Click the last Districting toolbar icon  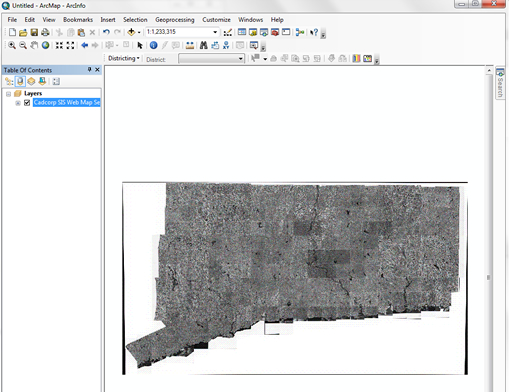(x=367, y=59)
